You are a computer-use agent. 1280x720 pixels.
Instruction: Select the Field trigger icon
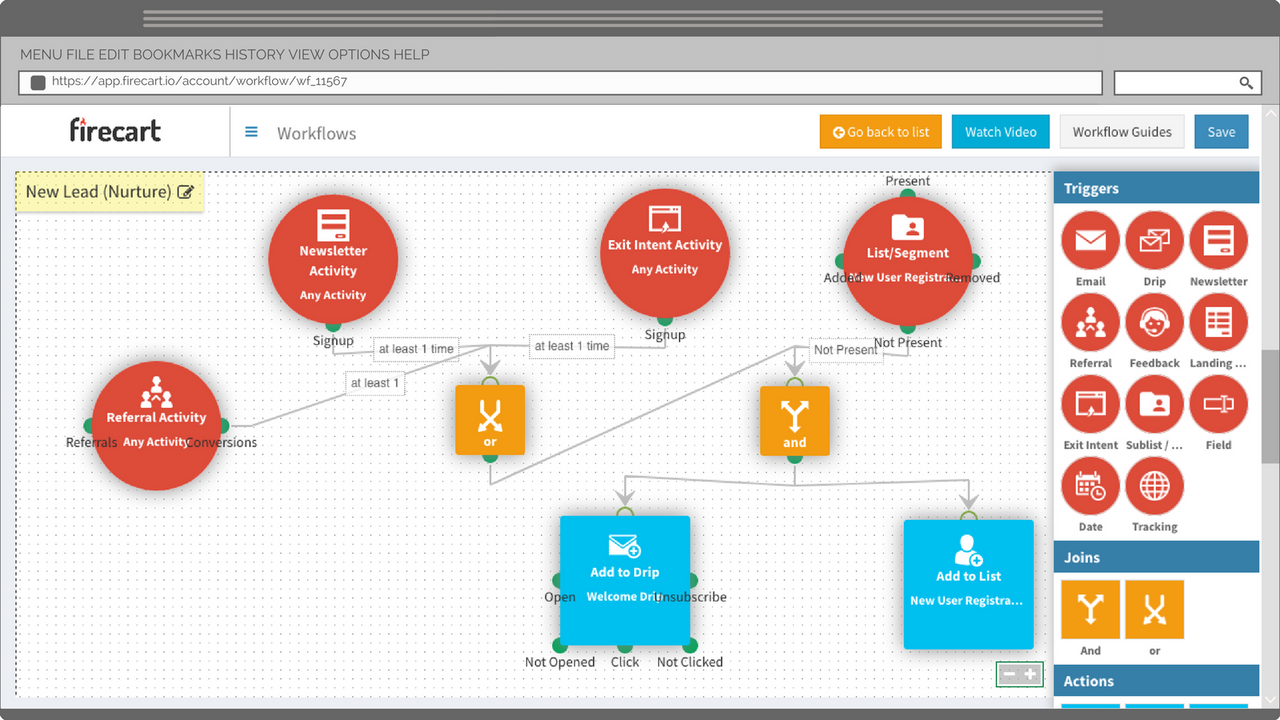(x=1218, y=405)
